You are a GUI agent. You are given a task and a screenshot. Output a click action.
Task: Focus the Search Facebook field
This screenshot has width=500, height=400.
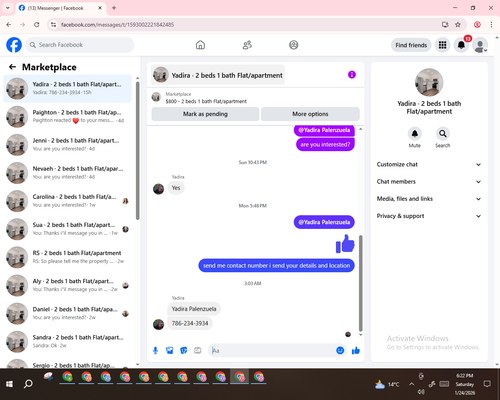pos(80,45)
